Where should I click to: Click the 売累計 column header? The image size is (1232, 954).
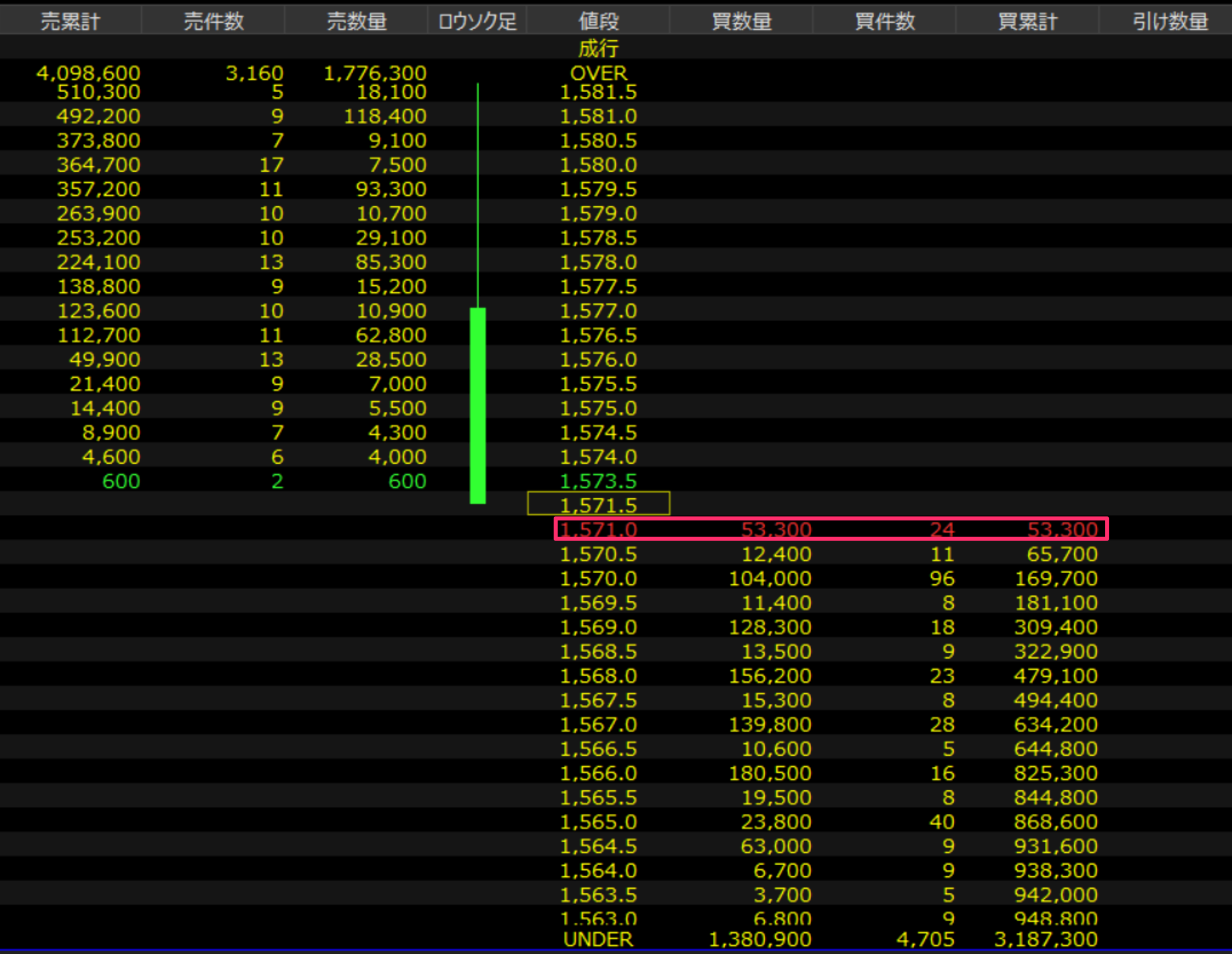70,21
